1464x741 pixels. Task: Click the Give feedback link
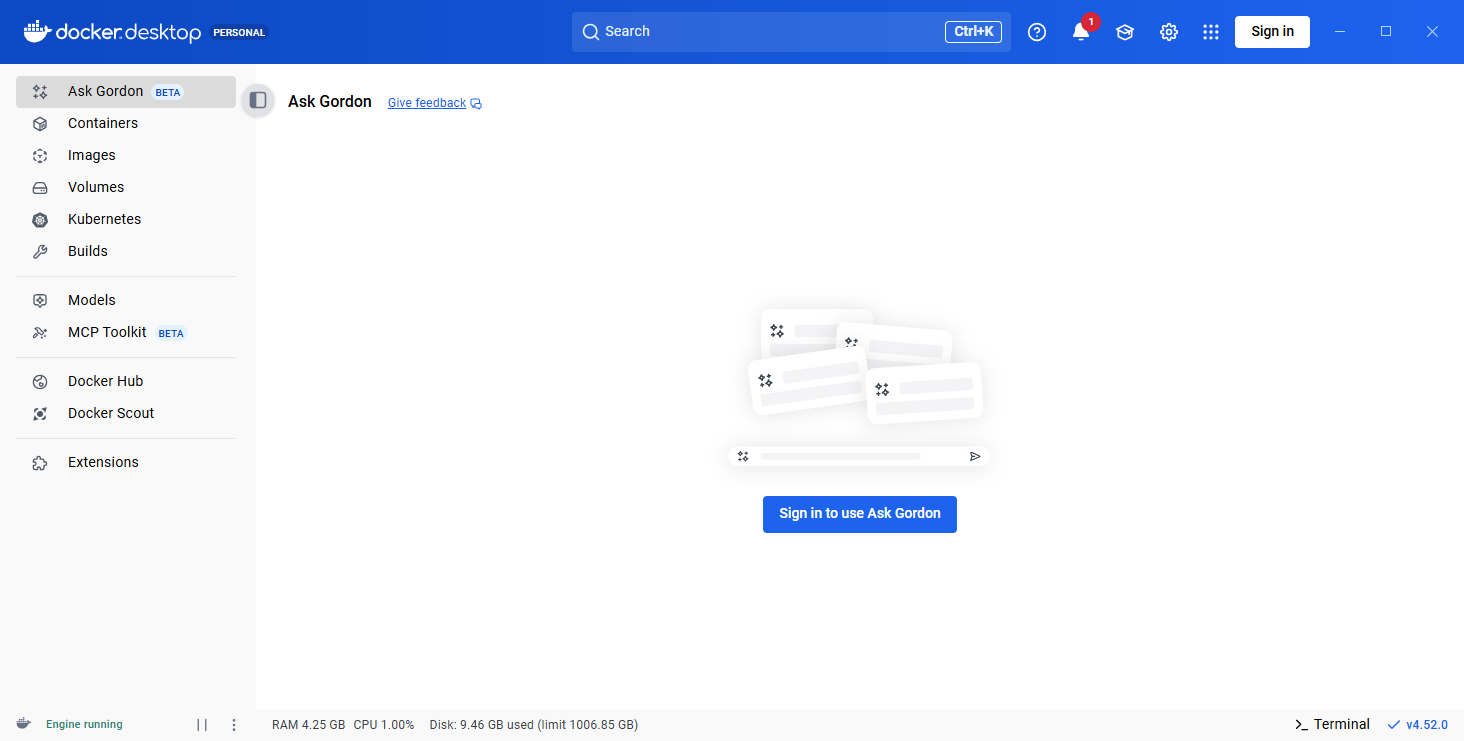click(x=427, y=103)
